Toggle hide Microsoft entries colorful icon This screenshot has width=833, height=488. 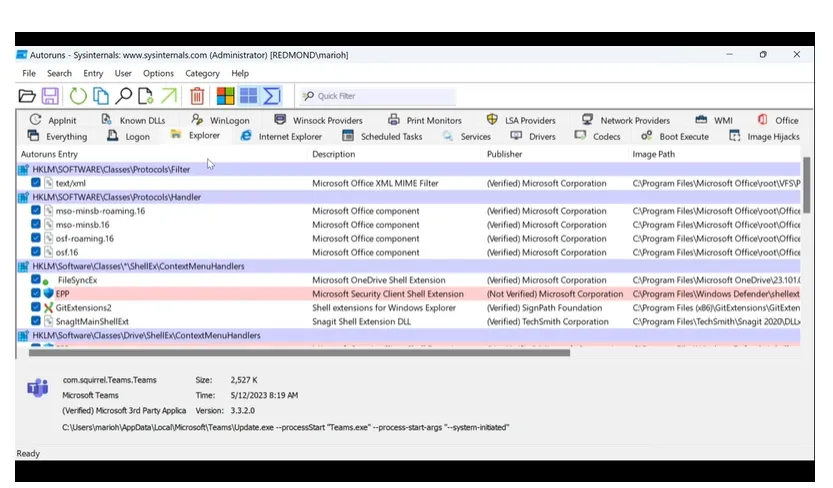[225, 96]
